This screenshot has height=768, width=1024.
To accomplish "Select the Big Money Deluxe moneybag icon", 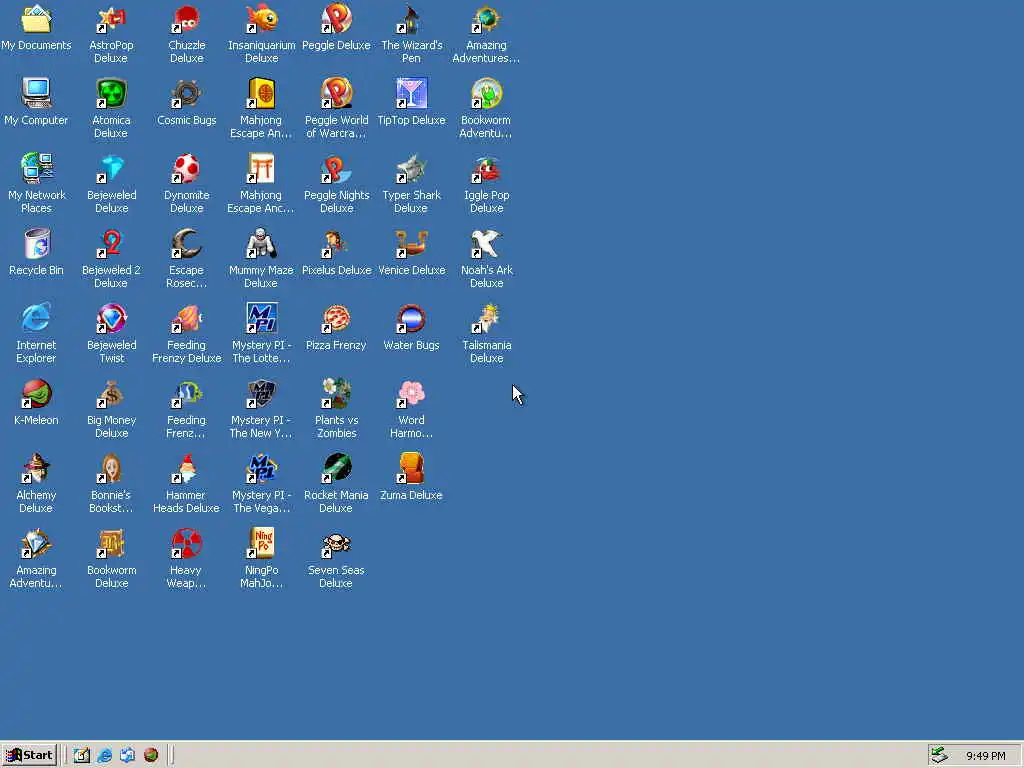I will click(111, 394).
